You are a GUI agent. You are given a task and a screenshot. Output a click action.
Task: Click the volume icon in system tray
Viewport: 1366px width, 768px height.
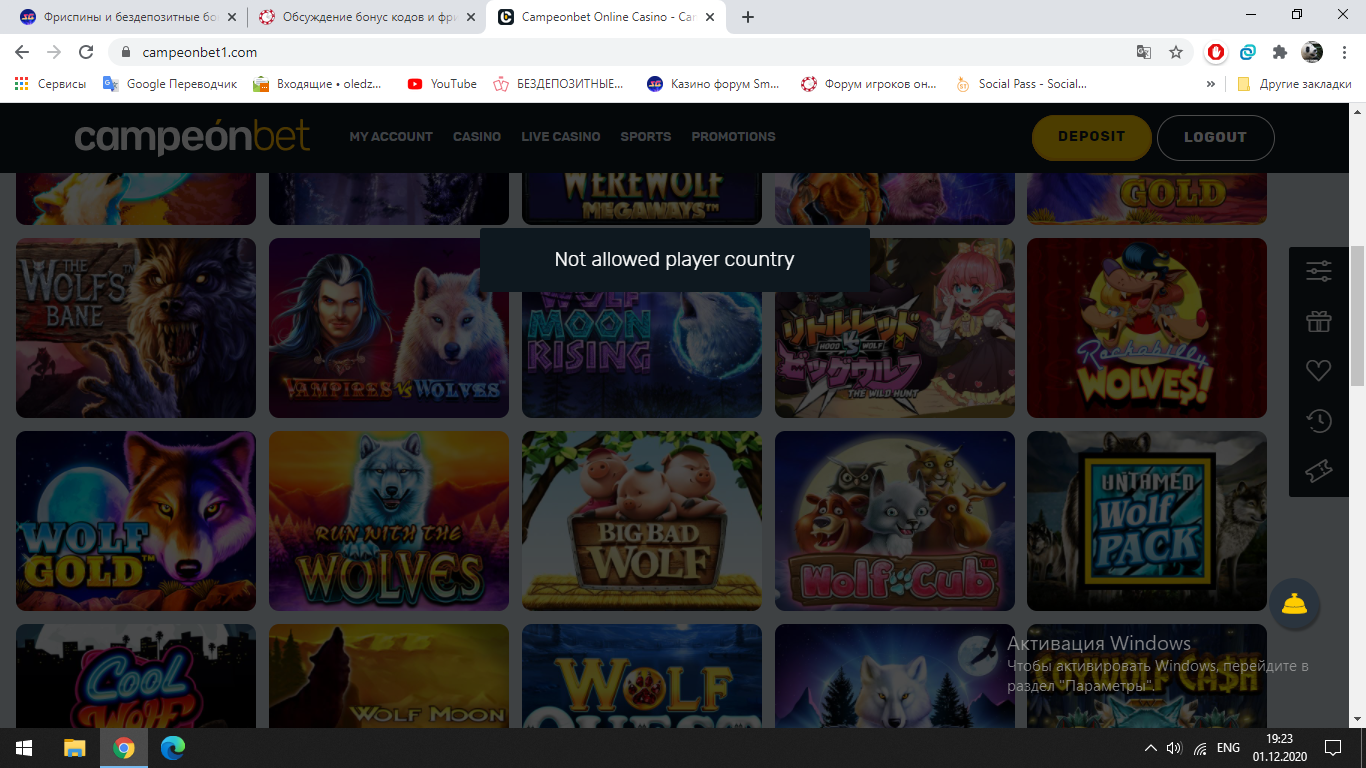pyautogui.click(x=1175, y=748)
